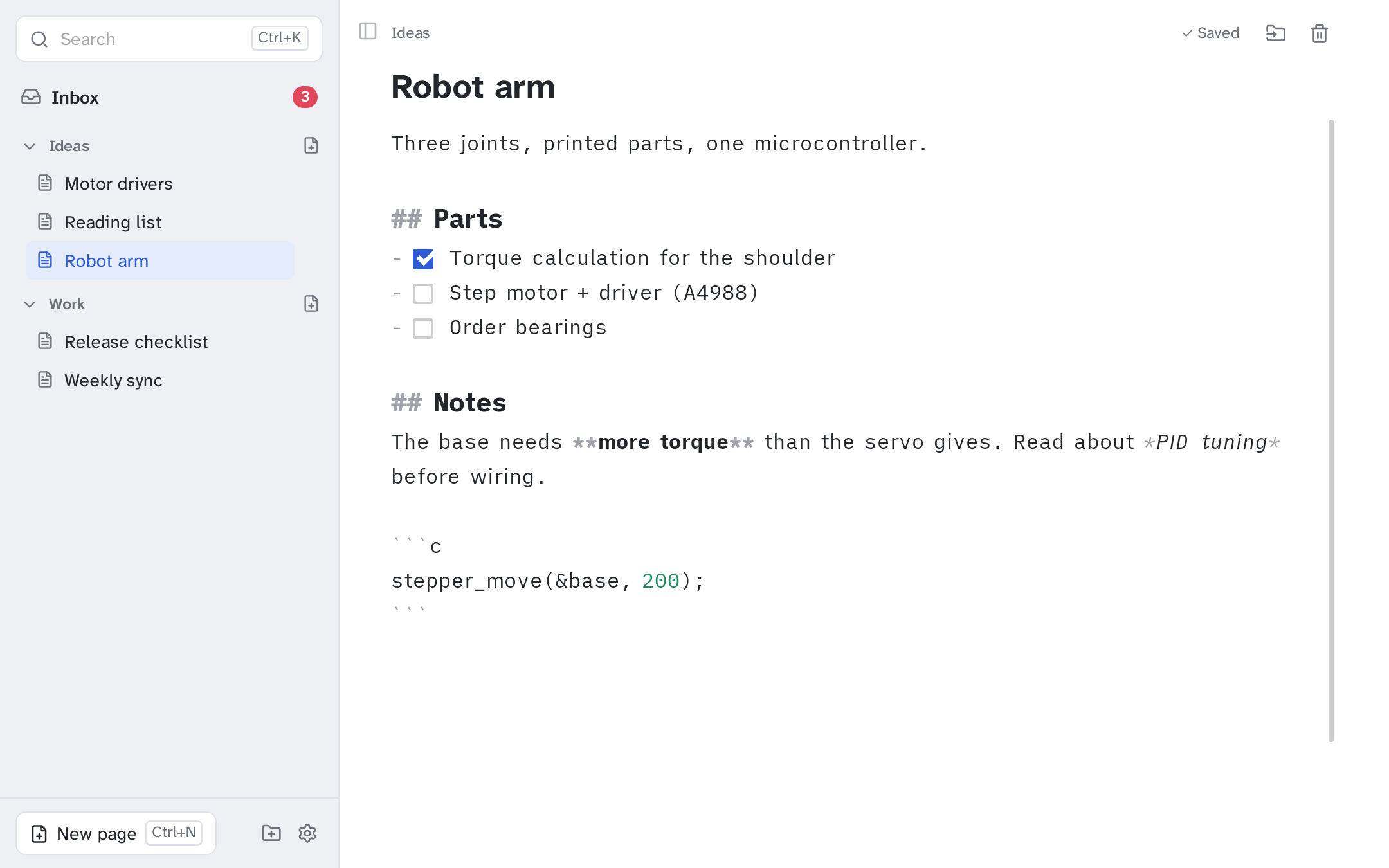Open the Weekly sync page

click(160, 380)
